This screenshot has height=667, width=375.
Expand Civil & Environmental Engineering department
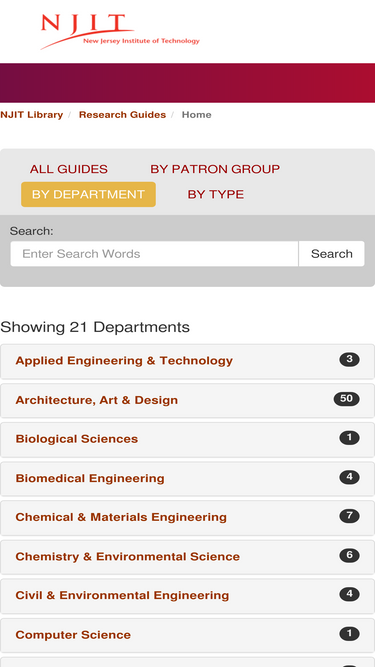pos(187,596)
